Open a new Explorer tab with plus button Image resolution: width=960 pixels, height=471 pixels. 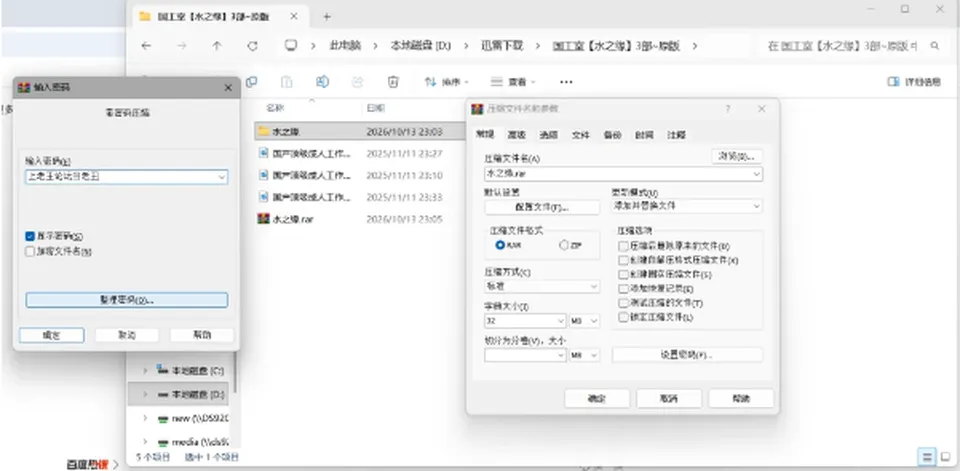click(x=326, y=17)
